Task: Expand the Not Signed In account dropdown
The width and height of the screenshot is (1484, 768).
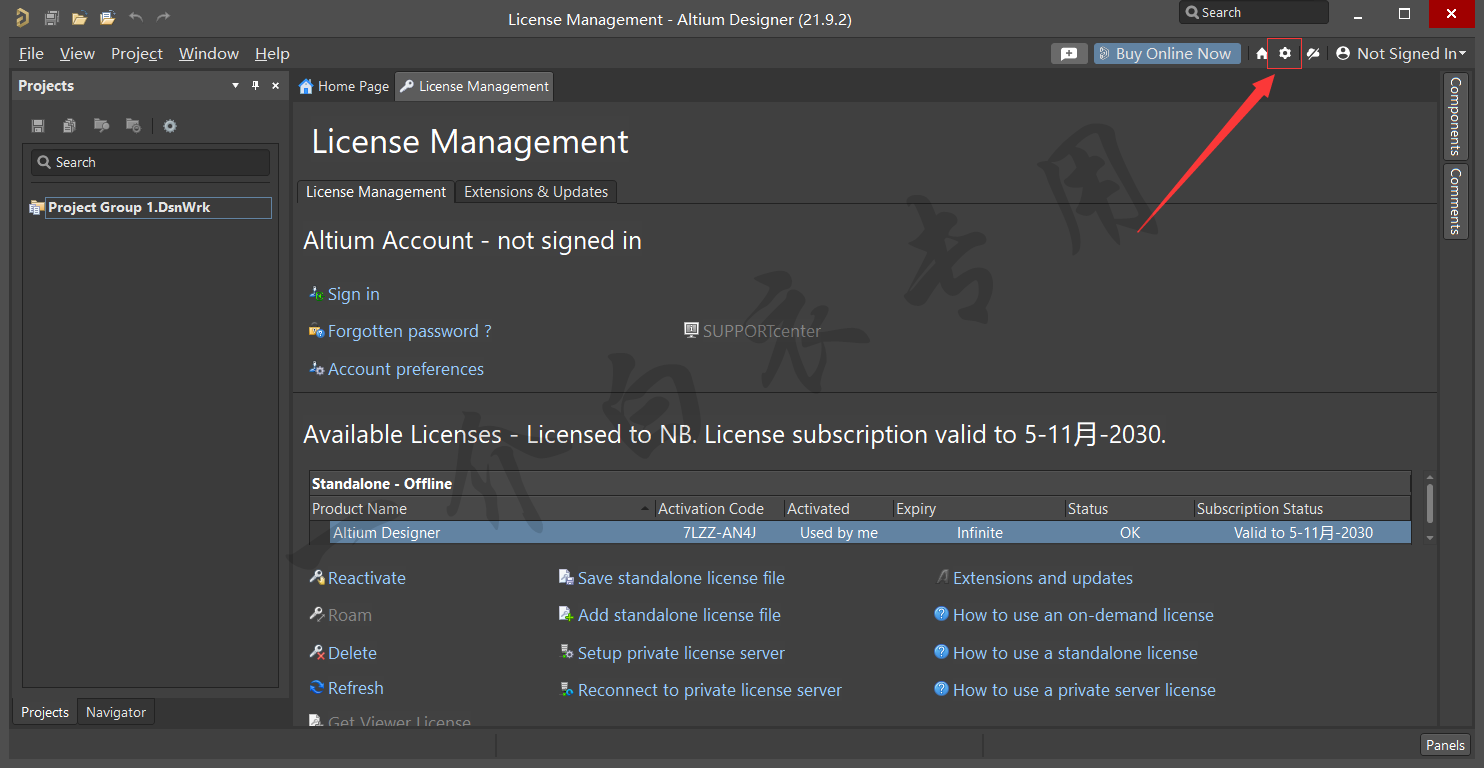Action: [x=1401, y=54]
